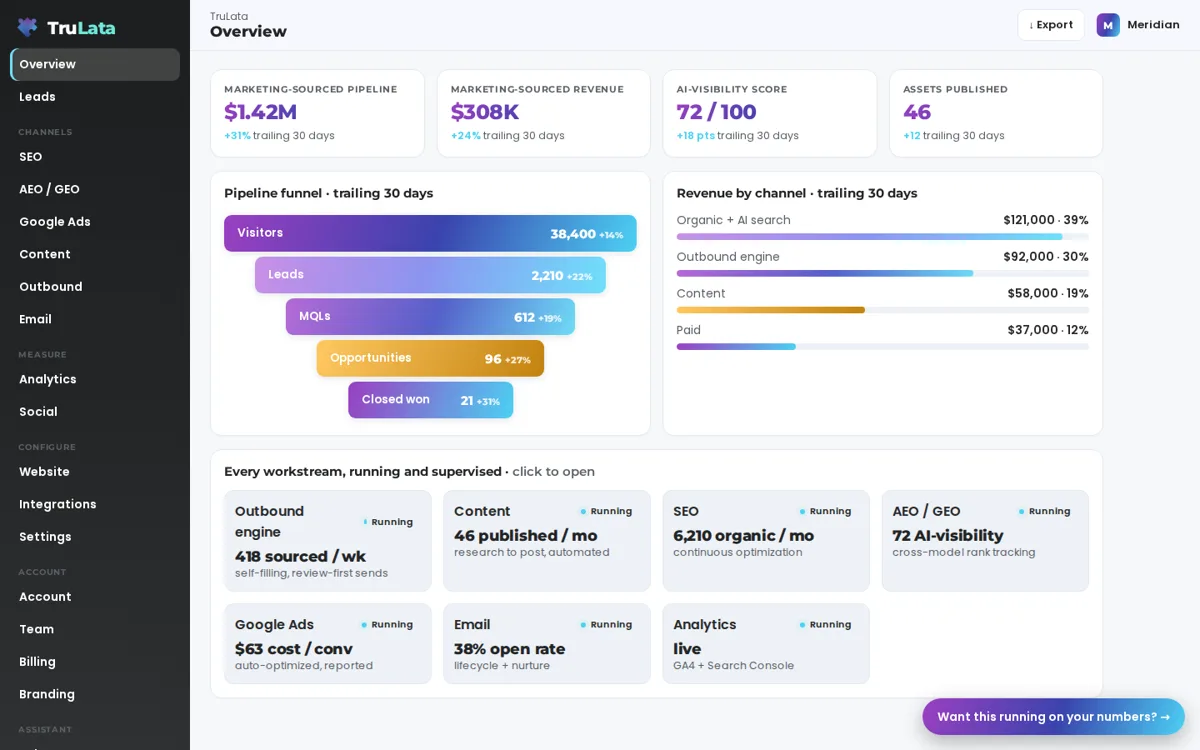Viewport: 1200px width, 750px height.
Task: Open the Team page
Action: point(95,629)
